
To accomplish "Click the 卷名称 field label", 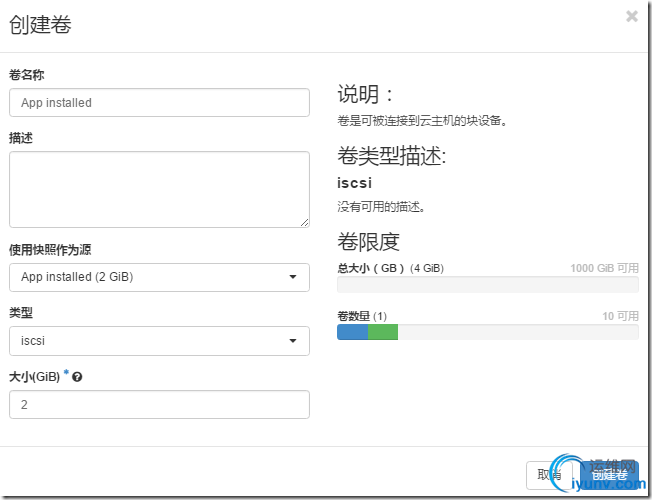I will coord(26,75).
